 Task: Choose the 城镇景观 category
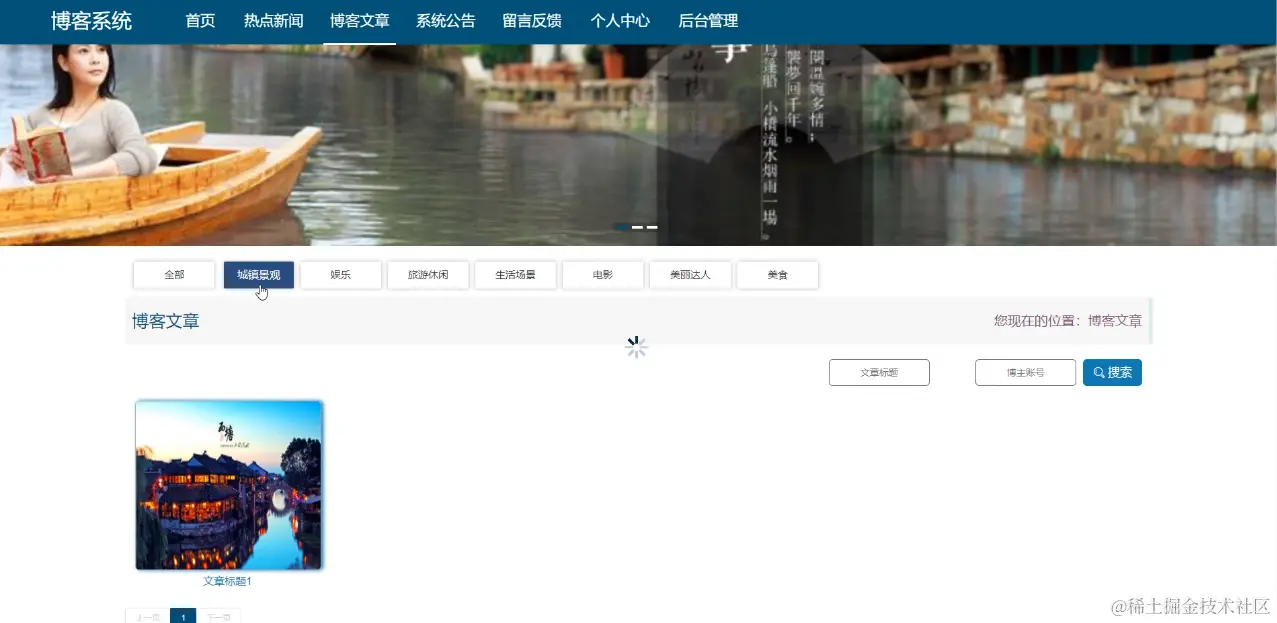click(258, 274)
